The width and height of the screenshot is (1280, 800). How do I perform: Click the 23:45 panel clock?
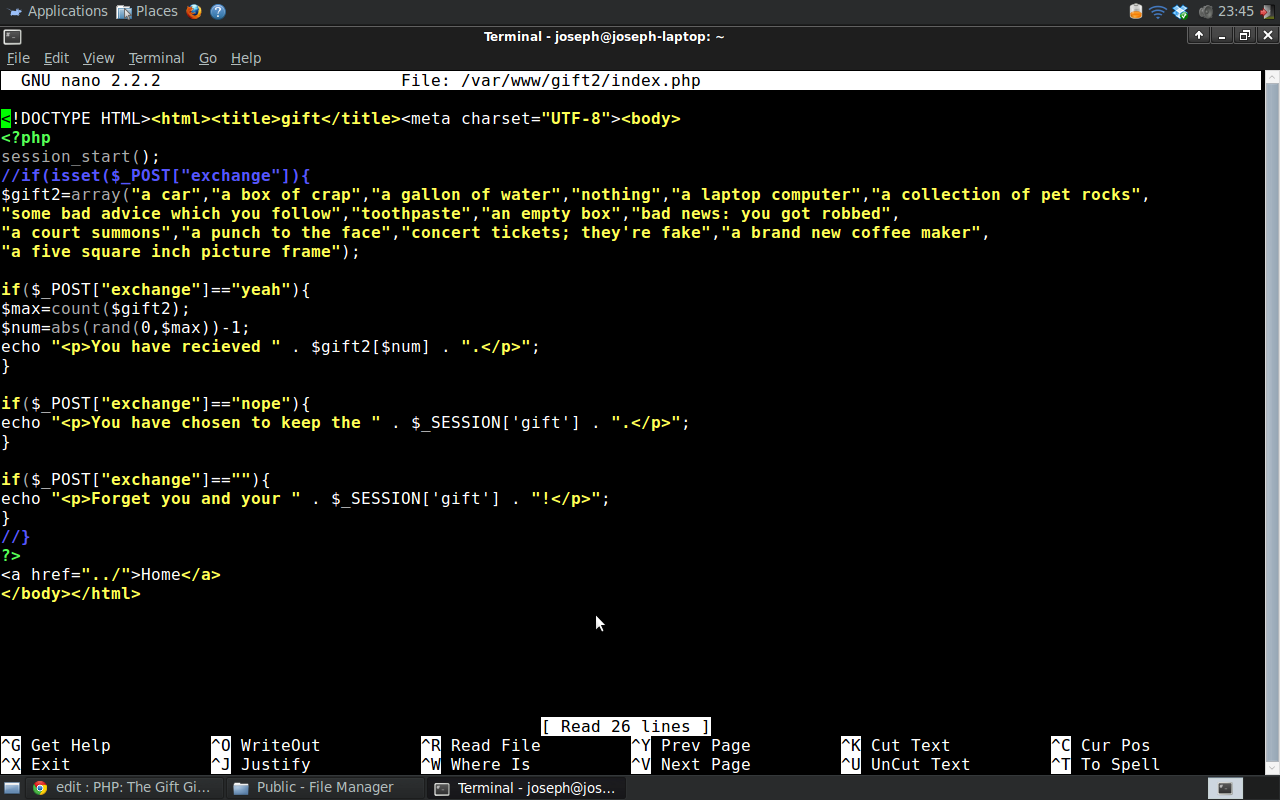(1237, 11)
